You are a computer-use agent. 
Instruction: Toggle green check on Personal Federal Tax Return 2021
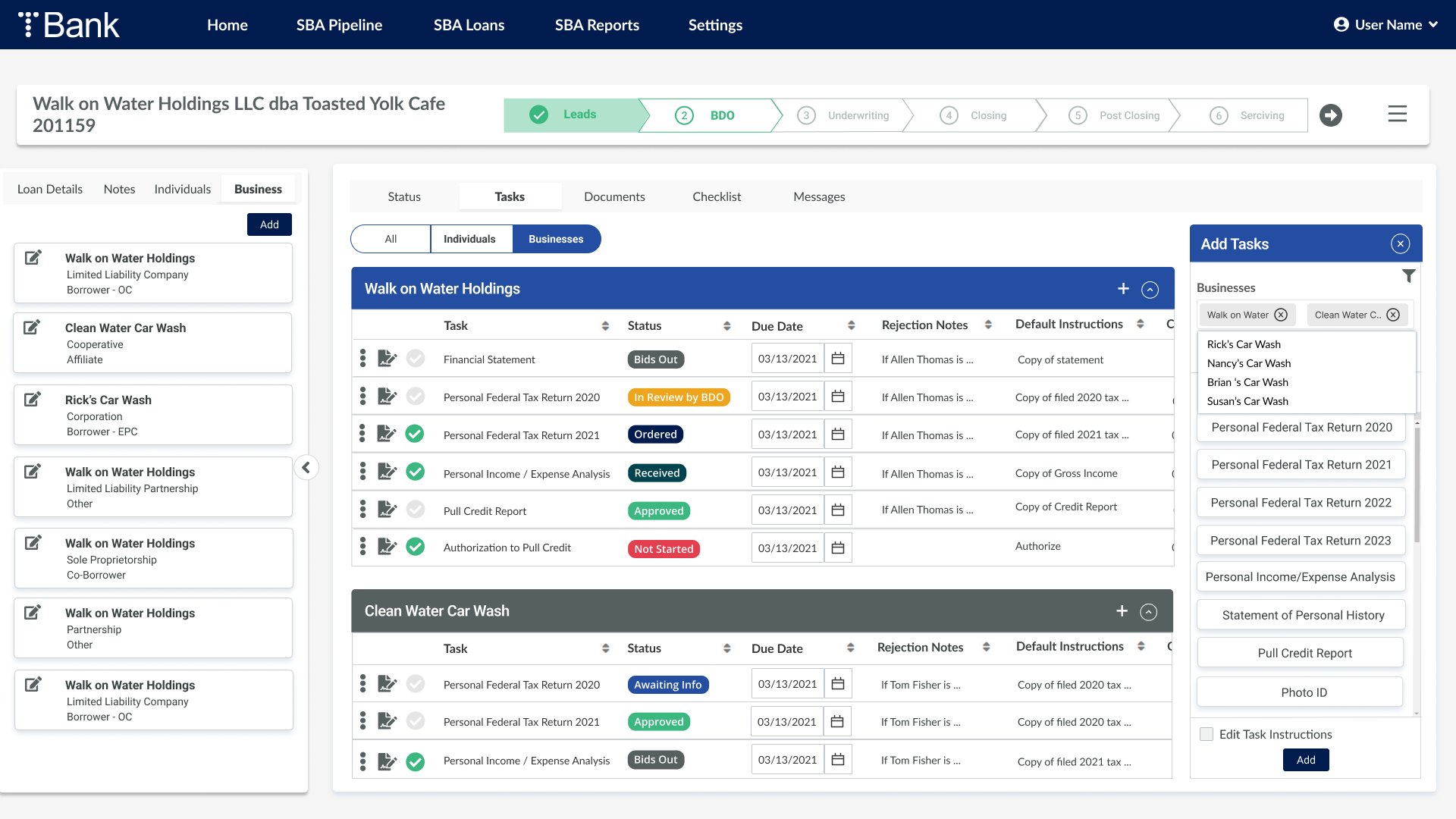415,434
